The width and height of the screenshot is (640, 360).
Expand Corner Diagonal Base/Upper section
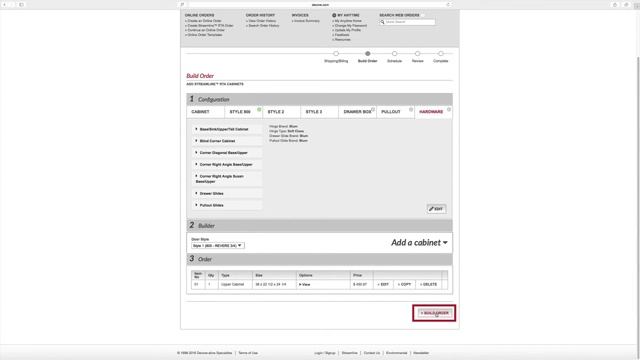(227, 153)
